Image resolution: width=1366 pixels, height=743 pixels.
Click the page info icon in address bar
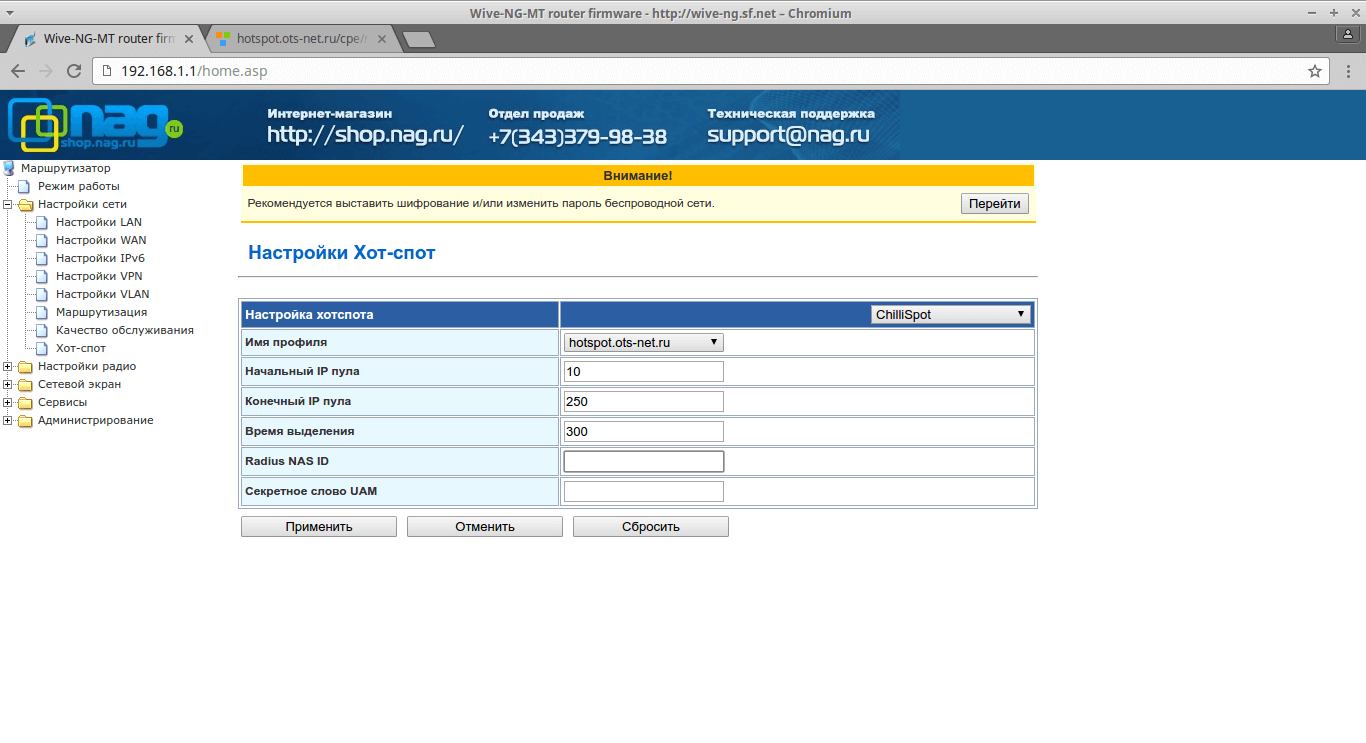(109, 71)
